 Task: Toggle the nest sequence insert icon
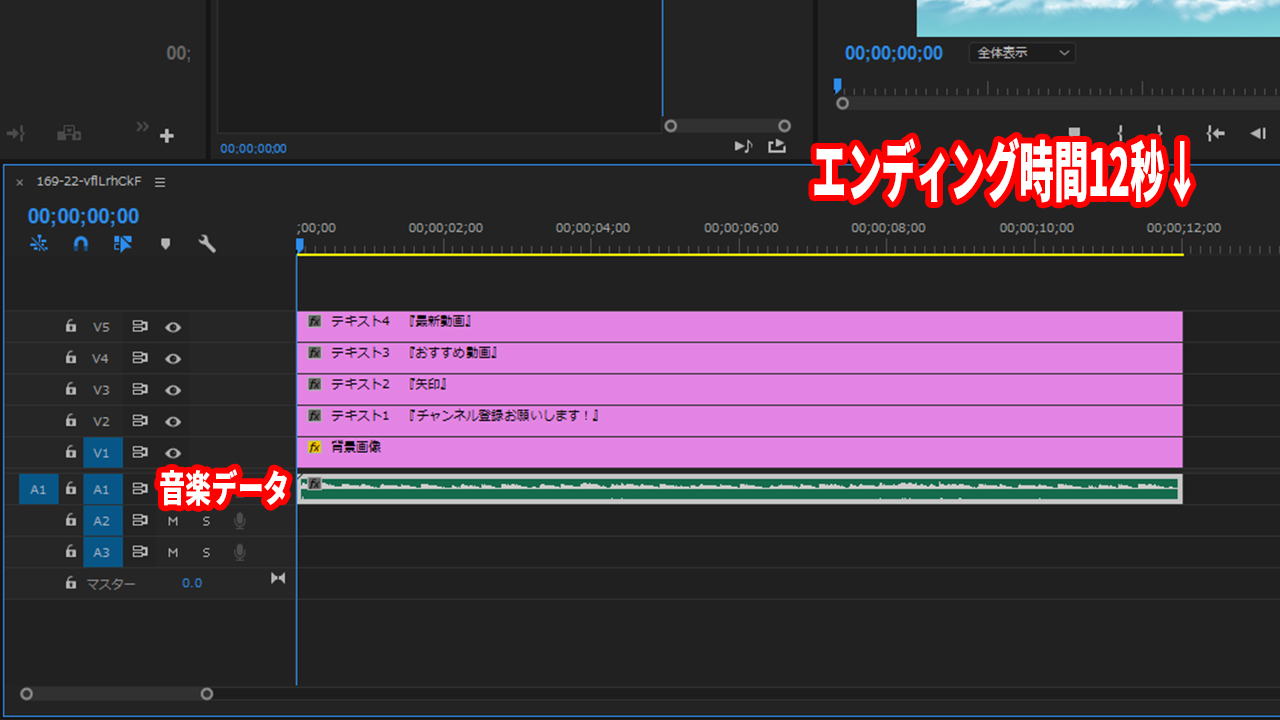tap(39, 244)
